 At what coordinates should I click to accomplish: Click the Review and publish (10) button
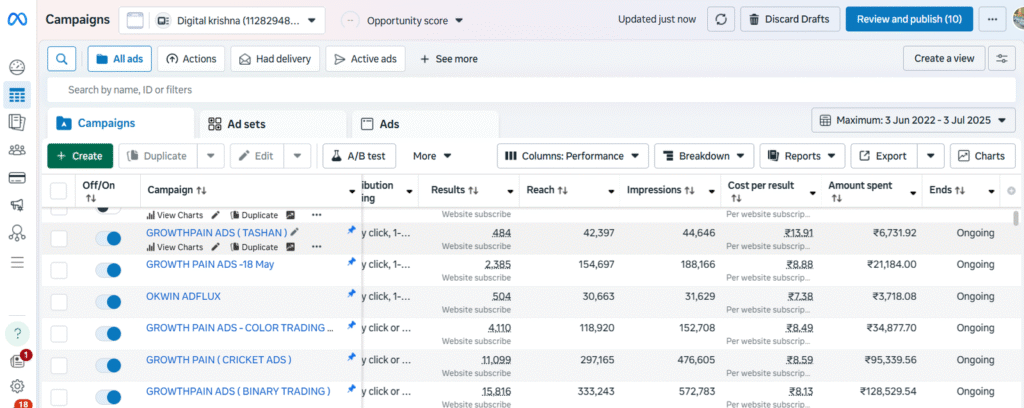tap(909, 19)
